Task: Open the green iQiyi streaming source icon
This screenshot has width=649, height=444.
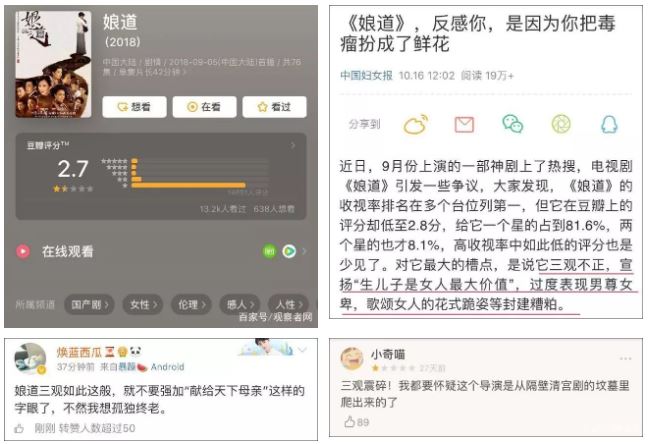Action: [269, 251]
